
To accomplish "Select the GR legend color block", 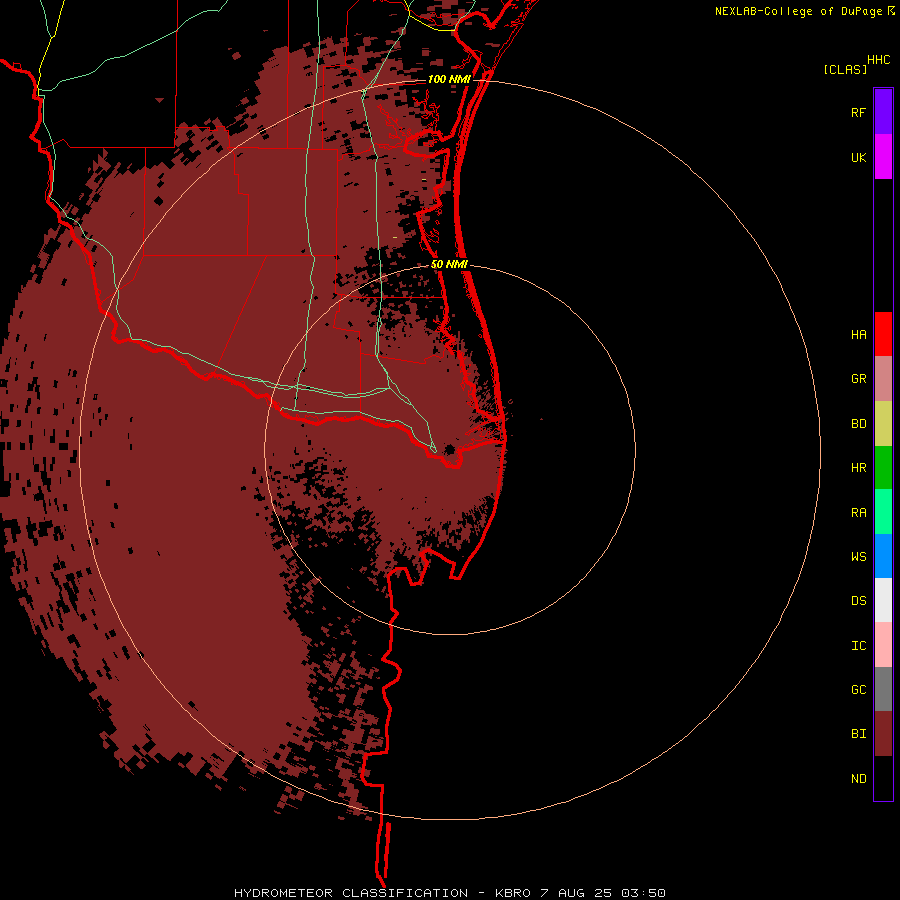I will [883, 379].
